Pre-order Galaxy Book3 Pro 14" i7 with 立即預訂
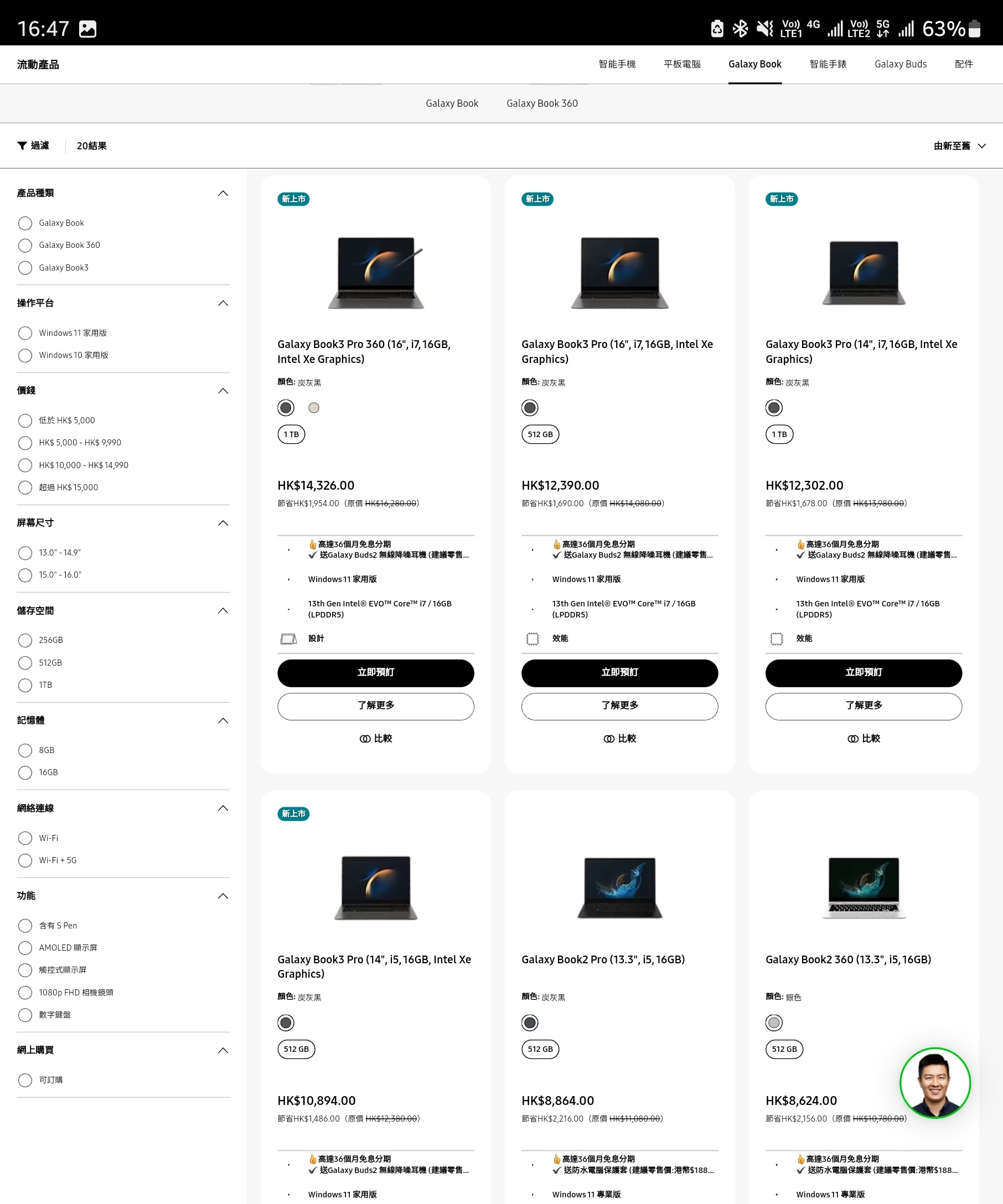1003x1204 pixels. 864,673
